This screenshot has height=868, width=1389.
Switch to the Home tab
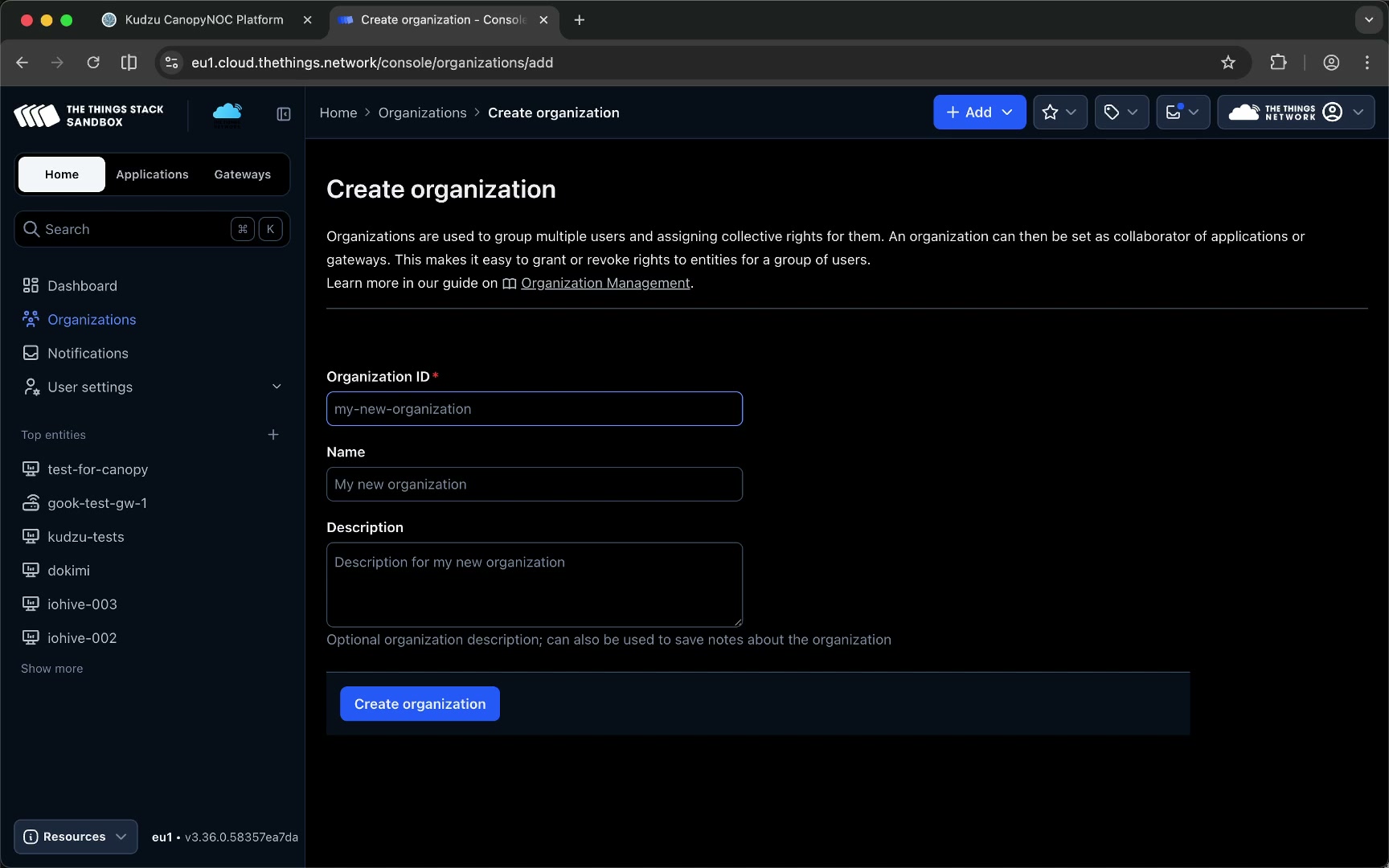point(62,174)
